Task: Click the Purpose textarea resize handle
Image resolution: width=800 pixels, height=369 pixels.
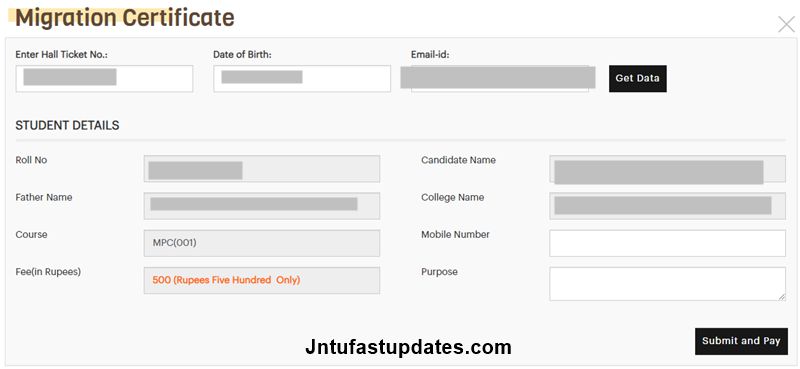Action: tap(782, 297)
